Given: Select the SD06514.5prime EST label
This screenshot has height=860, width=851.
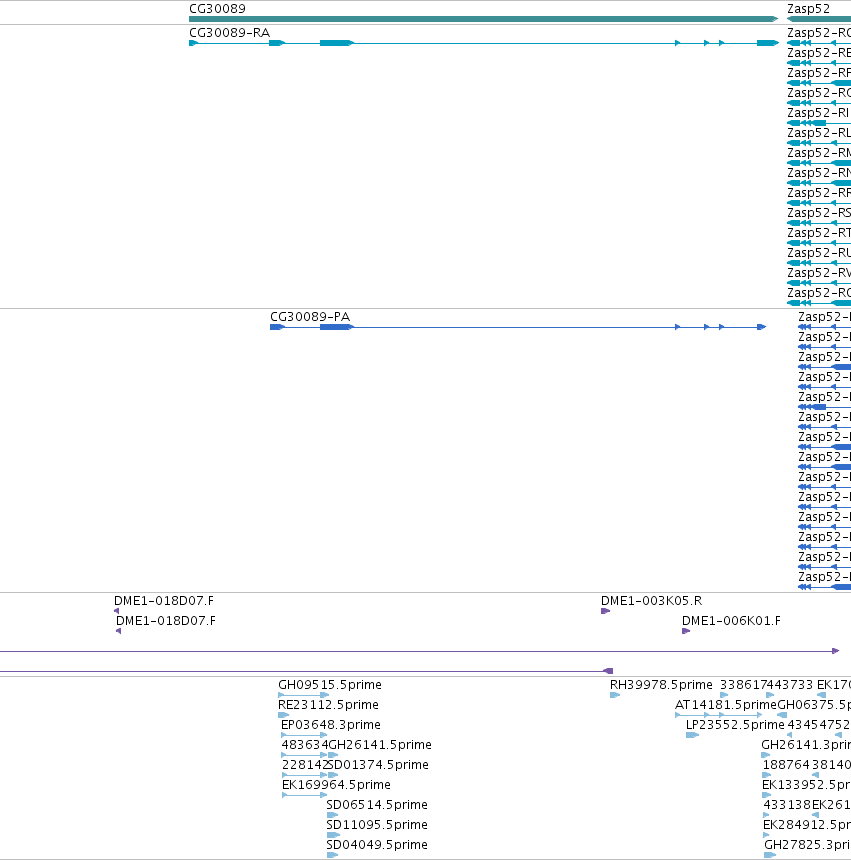Looking at the screenshot, I should pos(377,805).
